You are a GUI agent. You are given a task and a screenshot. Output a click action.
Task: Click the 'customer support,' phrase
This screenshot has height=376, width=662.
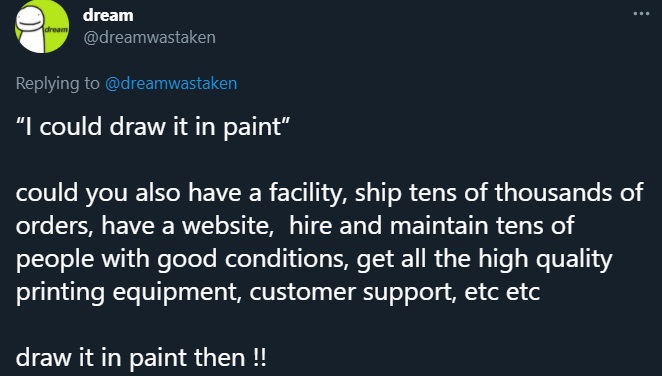(353, 292)
